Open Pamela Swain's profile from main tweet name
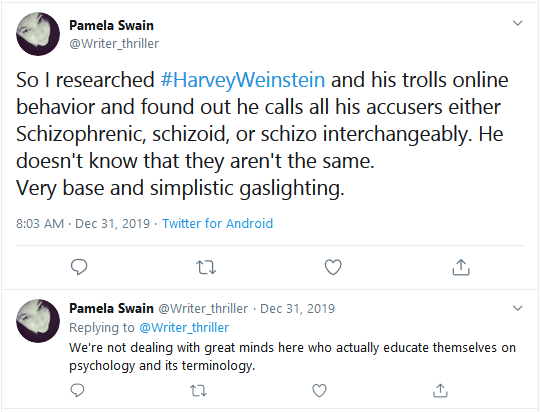Screen dimensions: 541x412 (x=111, y=26)
